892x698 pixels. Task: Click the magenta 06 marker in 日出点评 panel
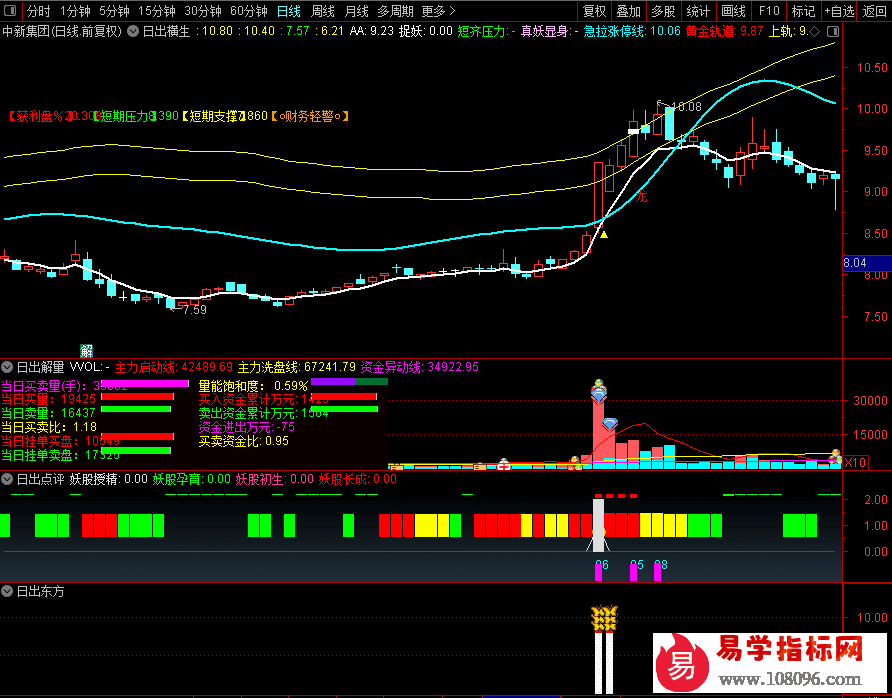599,570
